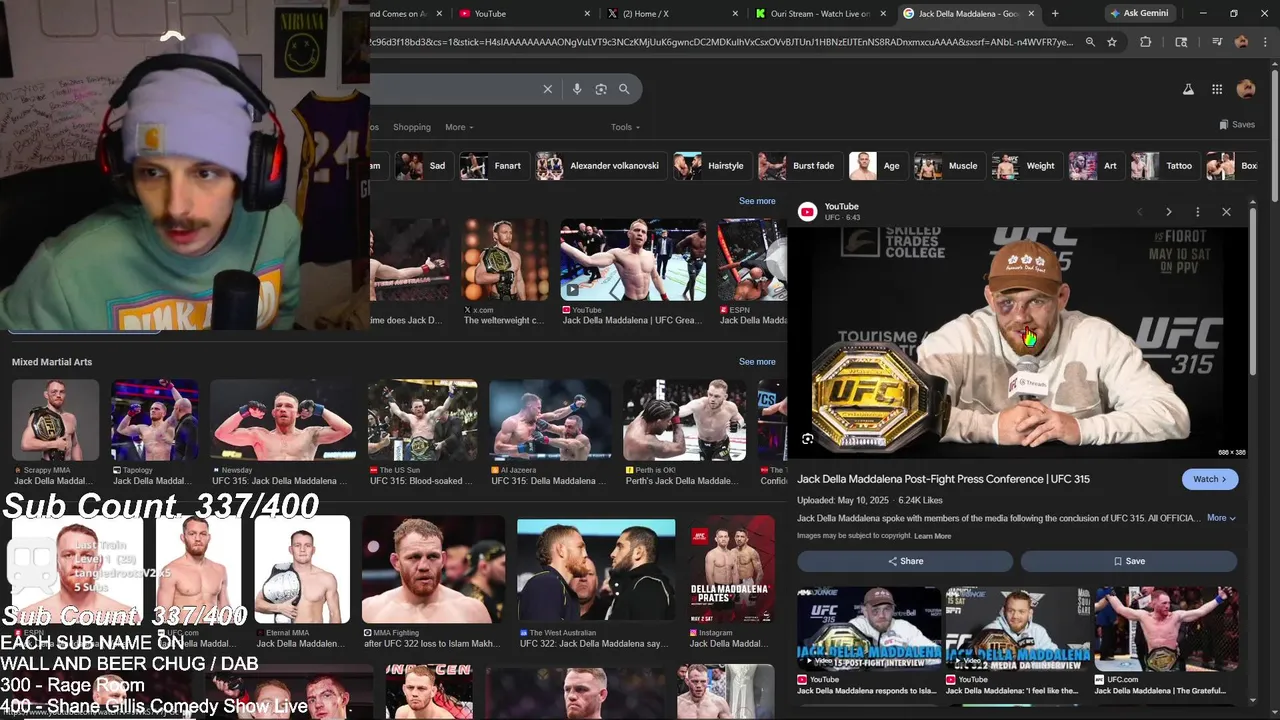Click the Watch button
1280x720 pixels.
point(1210,479)
